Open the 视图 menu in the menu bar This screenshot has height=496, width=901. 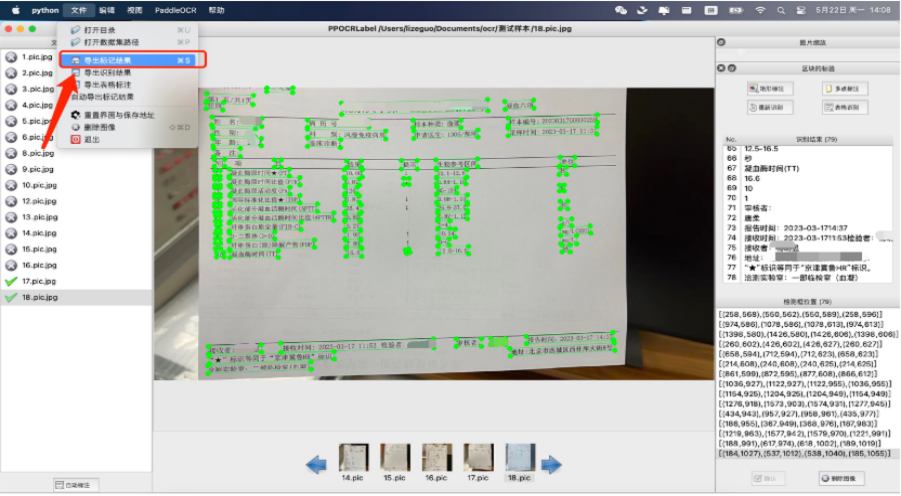click(134, 10)
